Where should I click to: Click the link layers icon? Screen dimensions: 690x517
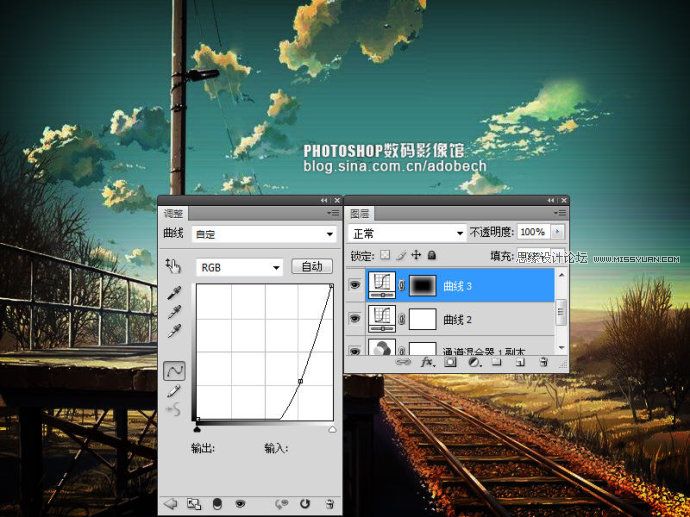tap(403, 362)
